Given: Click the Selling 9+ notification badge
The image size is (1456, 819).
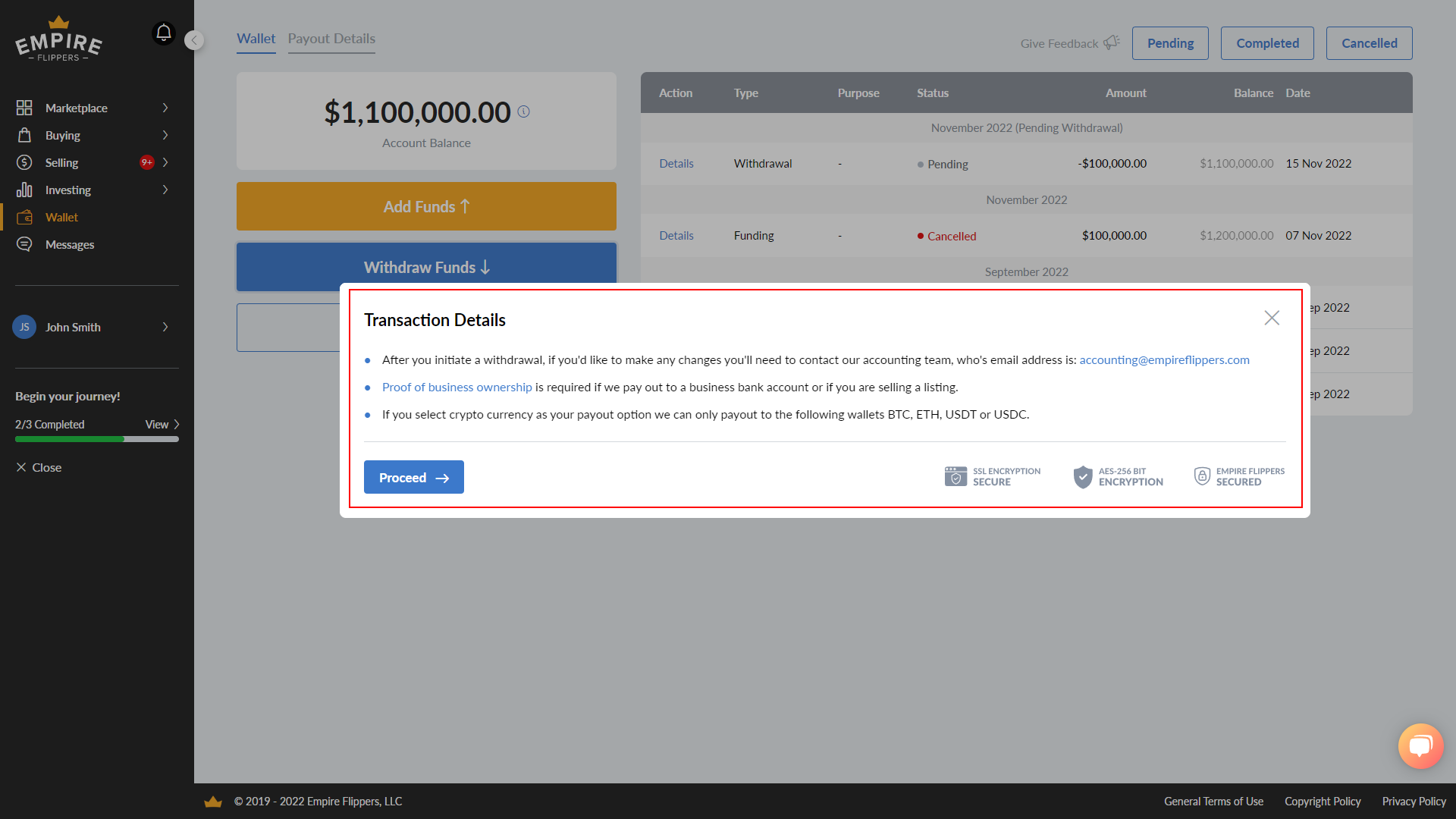Looking at the screenshot, I should point(147,162).
